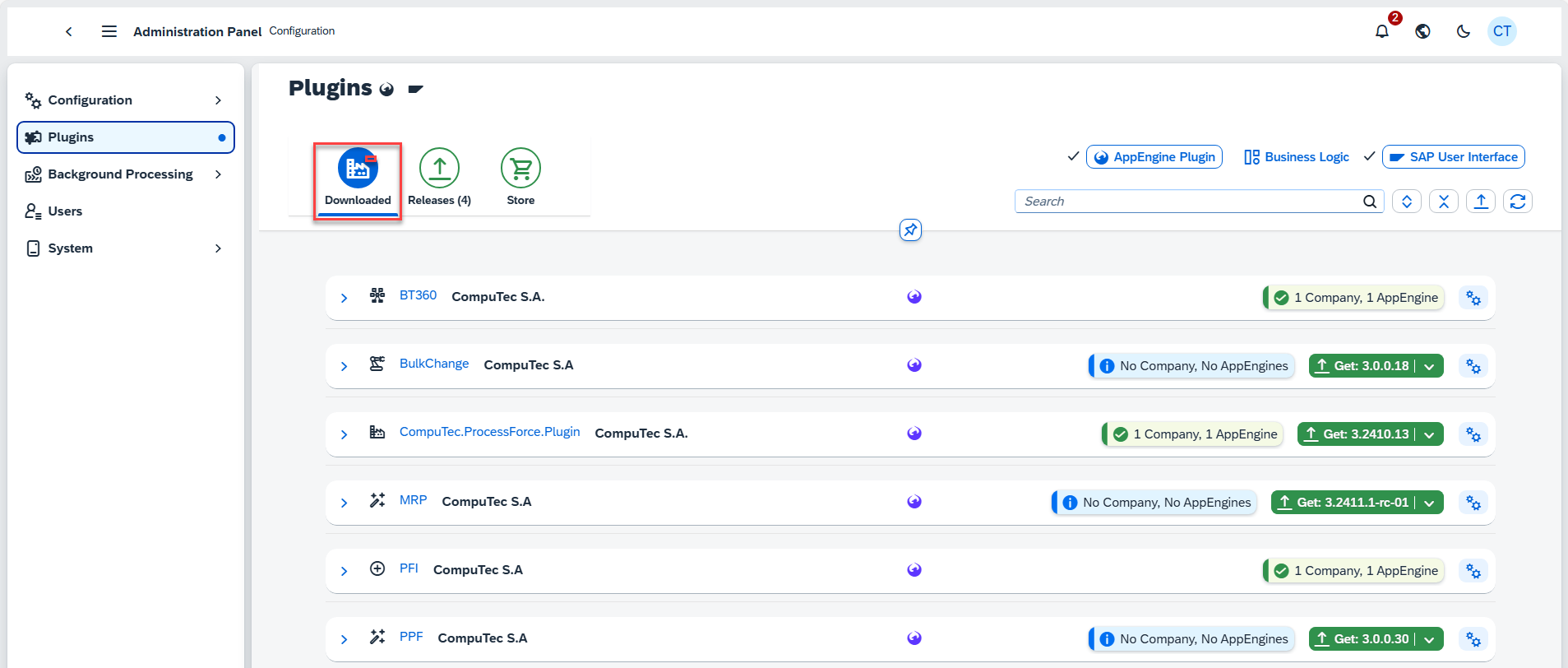Click the plugin Search field
This screenshot has height=668, width=1568.
click(x=1188, y=202)
